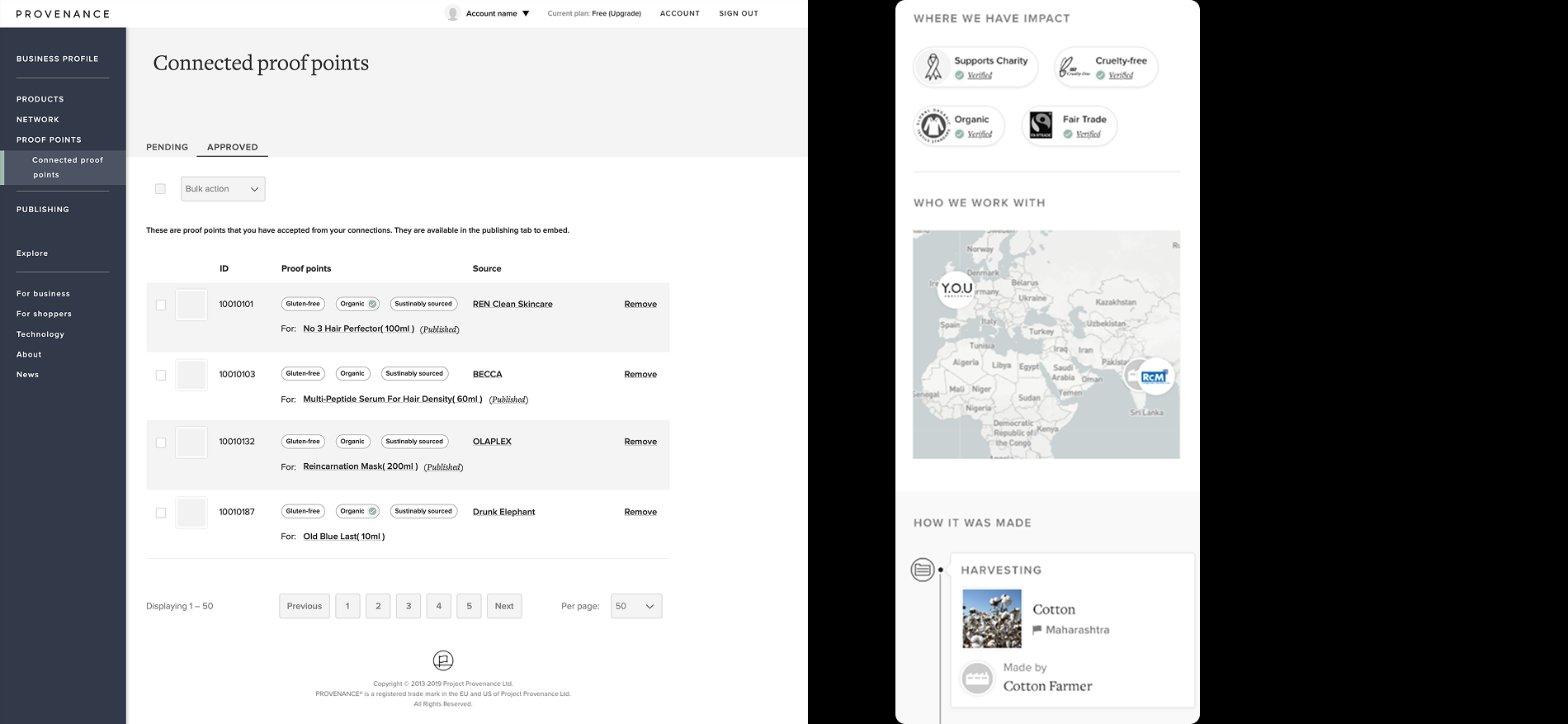Click Sustinably sourced tag in OLAPLEX row
Viewport: 1568px width, 724px height.
pos(414,441)
